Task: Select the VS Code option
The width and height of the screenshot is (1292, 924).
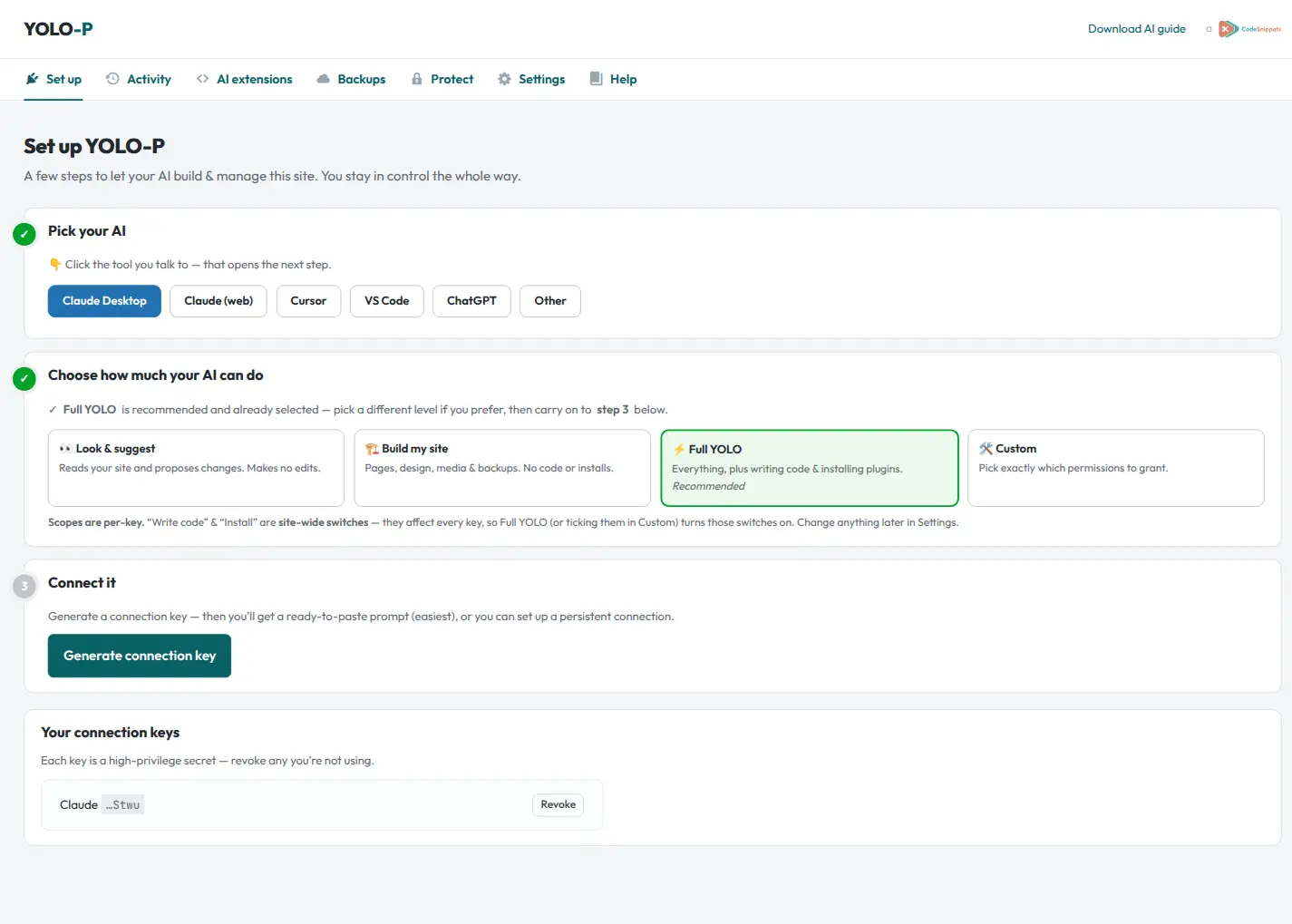Action: click(386, 301)
